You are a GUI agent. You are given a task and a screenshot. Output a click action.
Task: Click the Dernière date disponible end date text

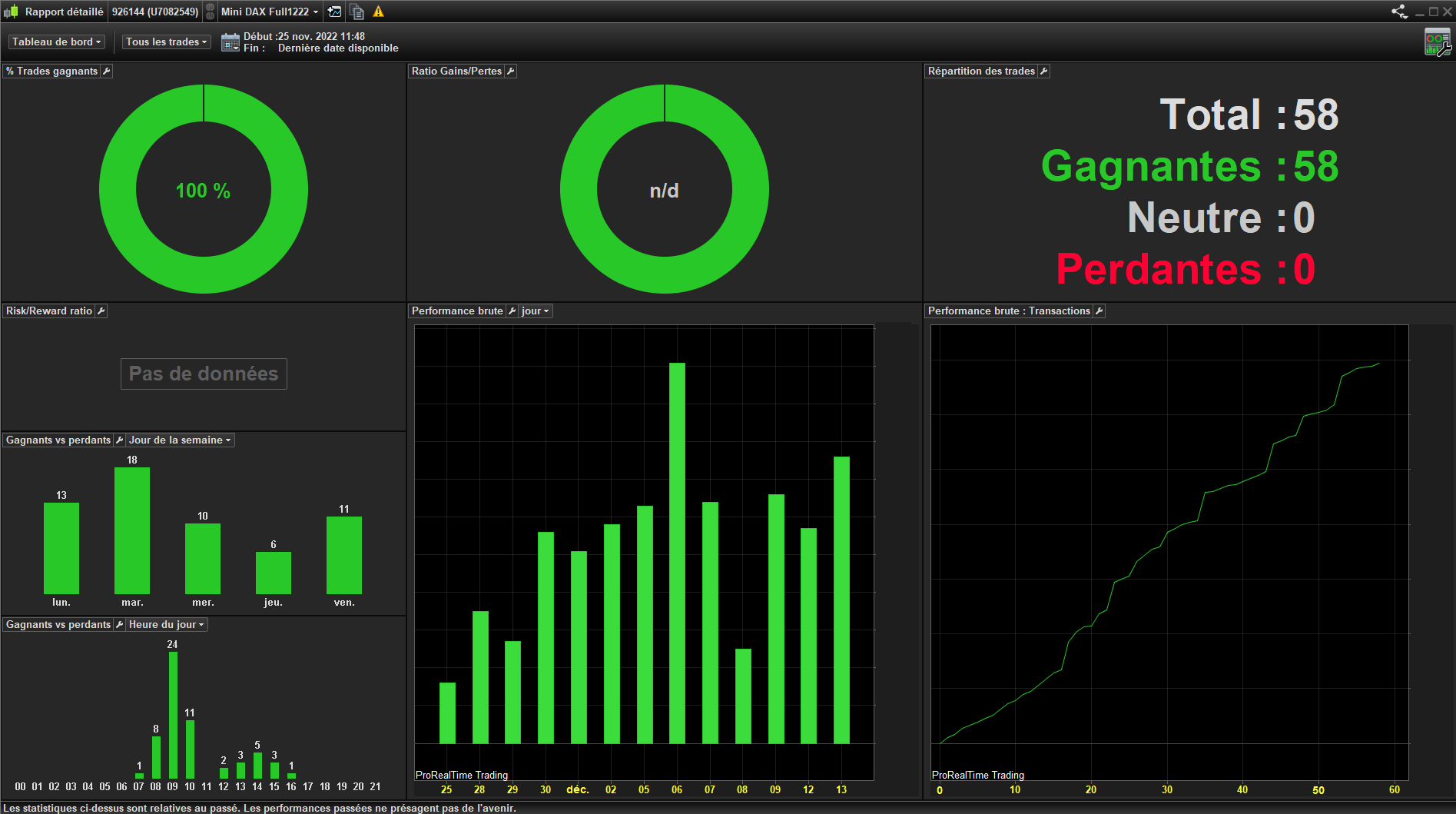[338, 48]
